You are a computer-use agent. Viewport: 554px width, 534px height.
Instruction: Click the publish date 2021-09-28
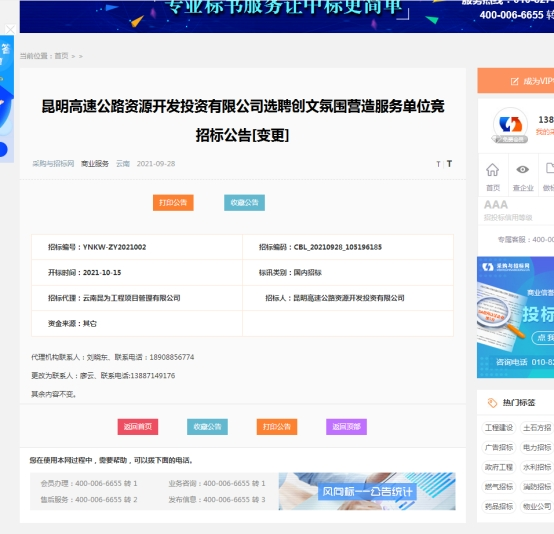pyautogui.click(x=156, y=164)
